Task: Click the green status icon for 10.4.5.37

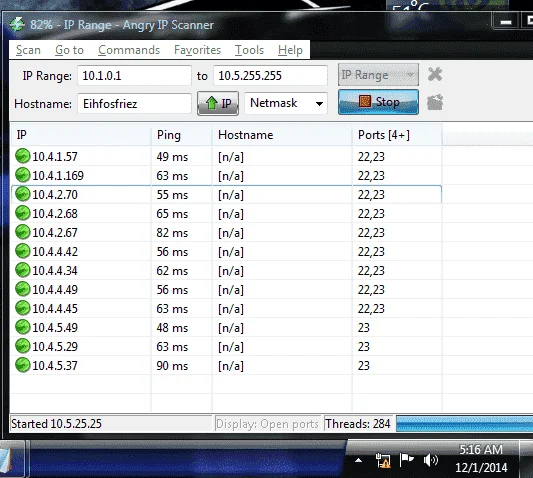Action: tap(23, 365)
